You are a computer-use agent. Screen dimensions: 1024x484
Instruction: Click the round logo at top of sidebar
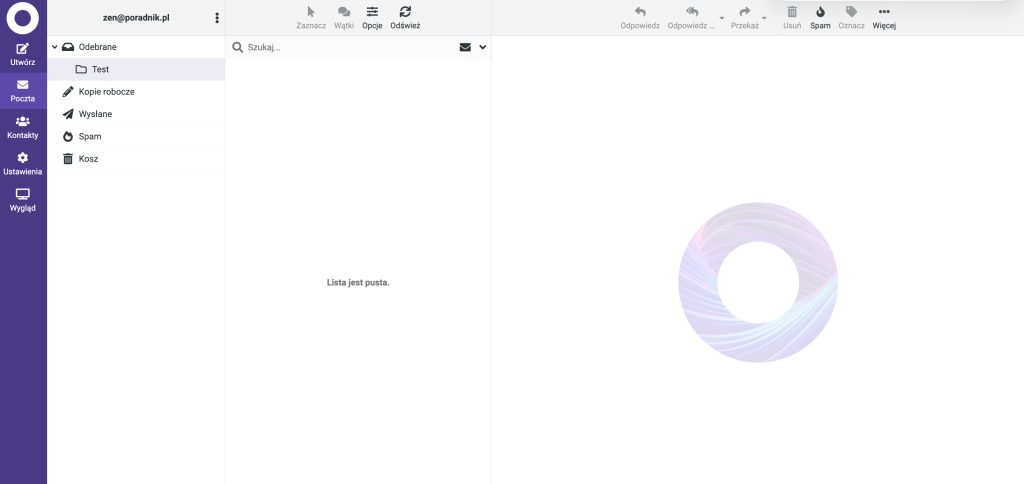pyautogui.click(x=23, y=18)
